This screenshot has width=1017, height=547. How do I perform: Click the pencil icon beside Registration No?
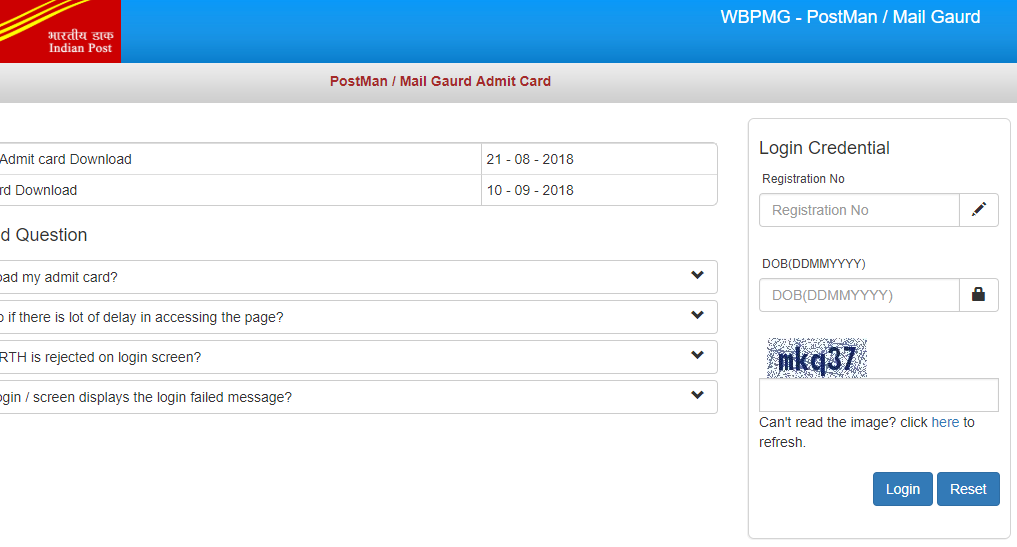pos(979,210)
